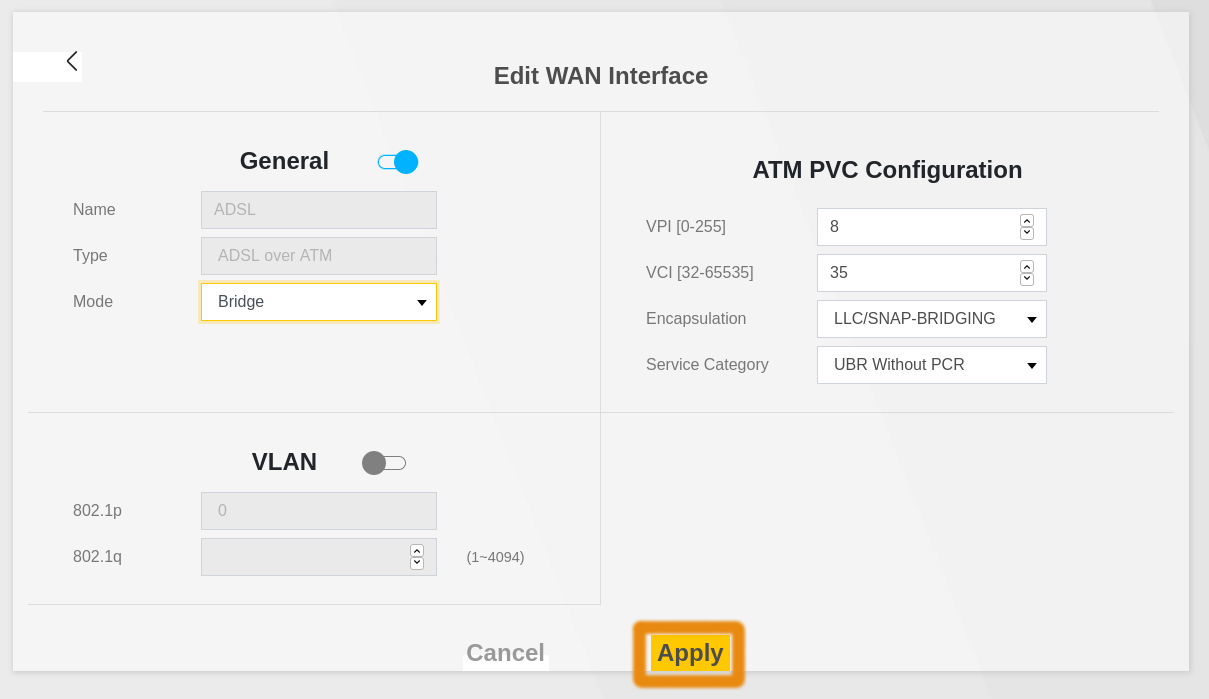The height and width of the screenshot is (699, 1209).
Task: Click the Cancel button
Action: (505, 653)
